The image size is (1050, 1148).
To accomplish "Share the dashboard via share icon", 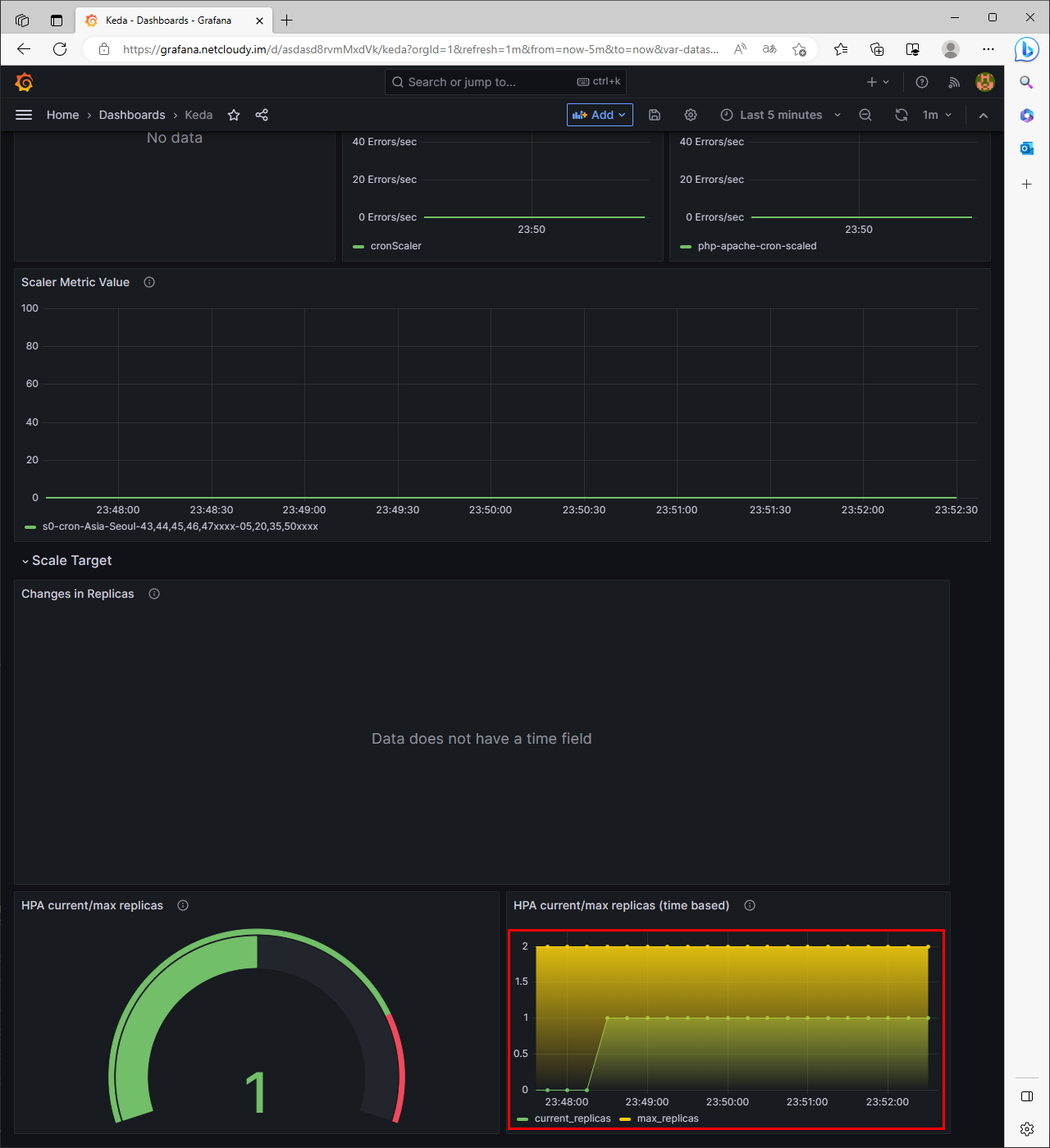I will [262, 115].
